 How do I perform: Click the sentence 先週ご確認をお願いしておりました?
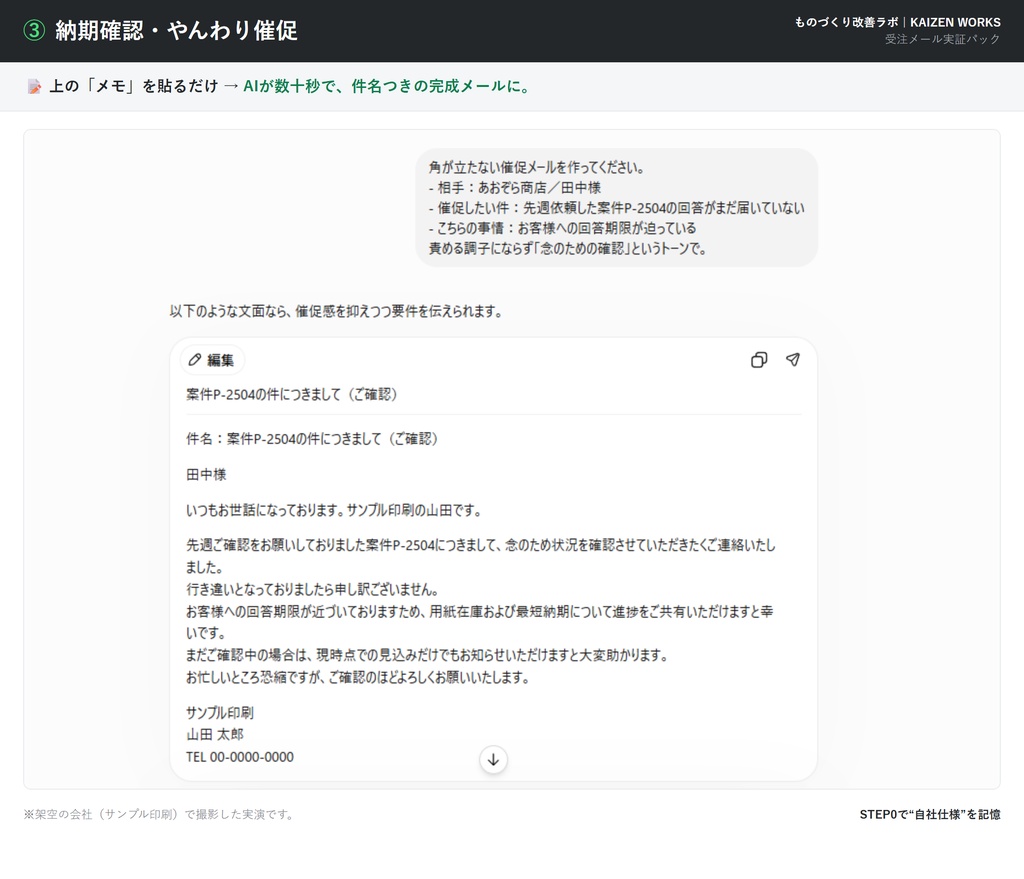point(481,556)
